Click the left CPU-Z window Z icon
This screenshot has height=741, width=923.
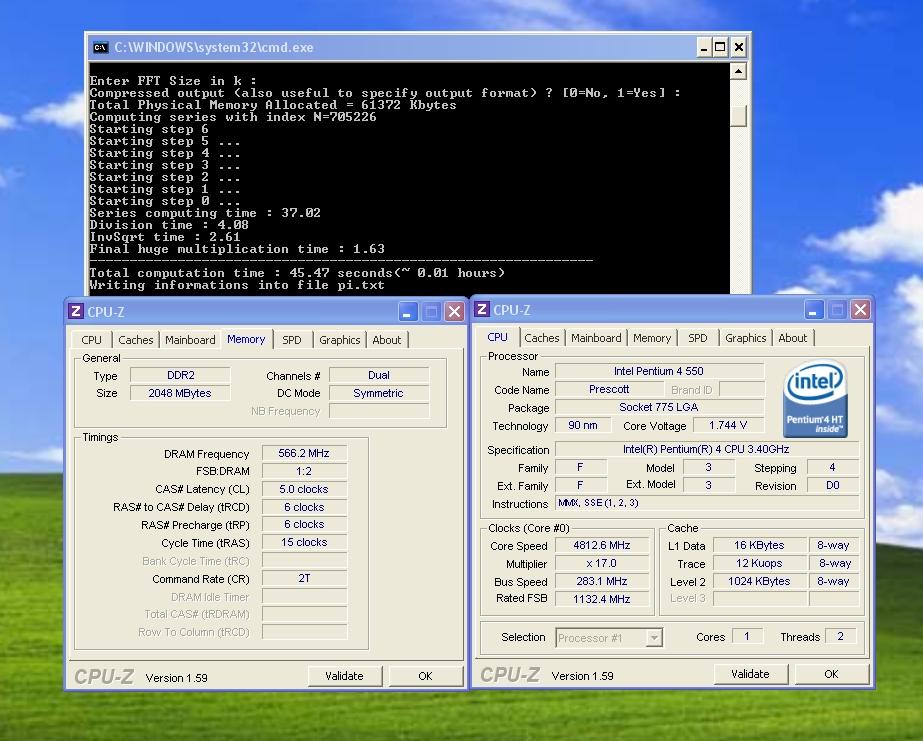click(x=75, y=311)
